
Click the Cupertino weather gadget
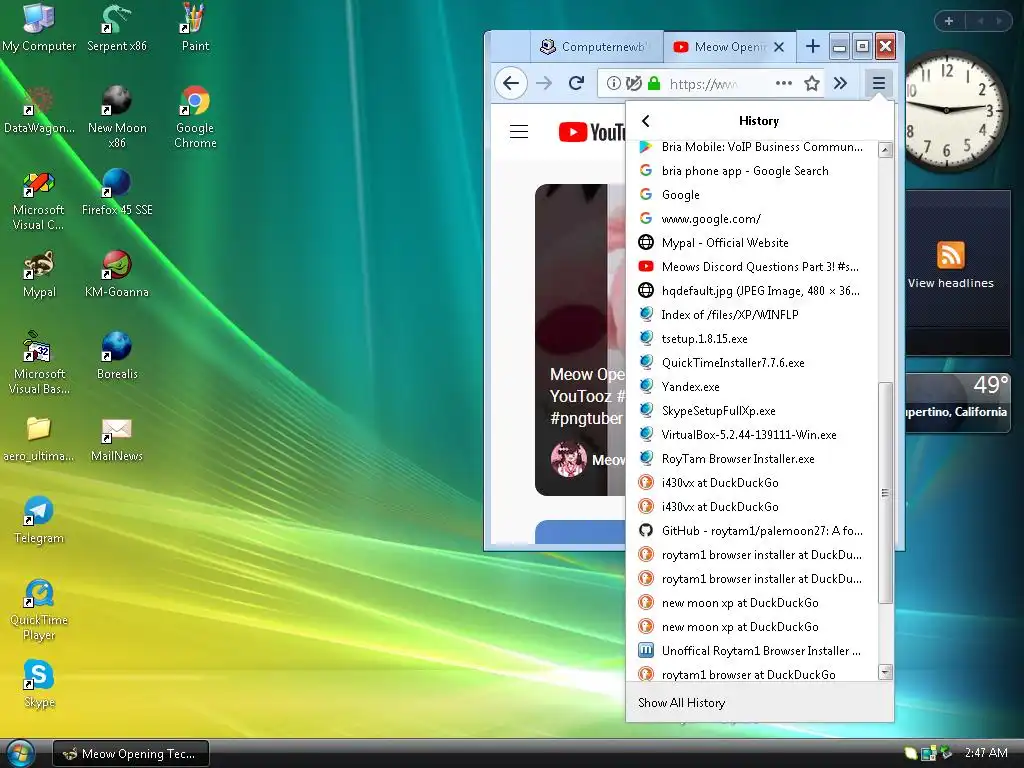click(x=957, y=403)
